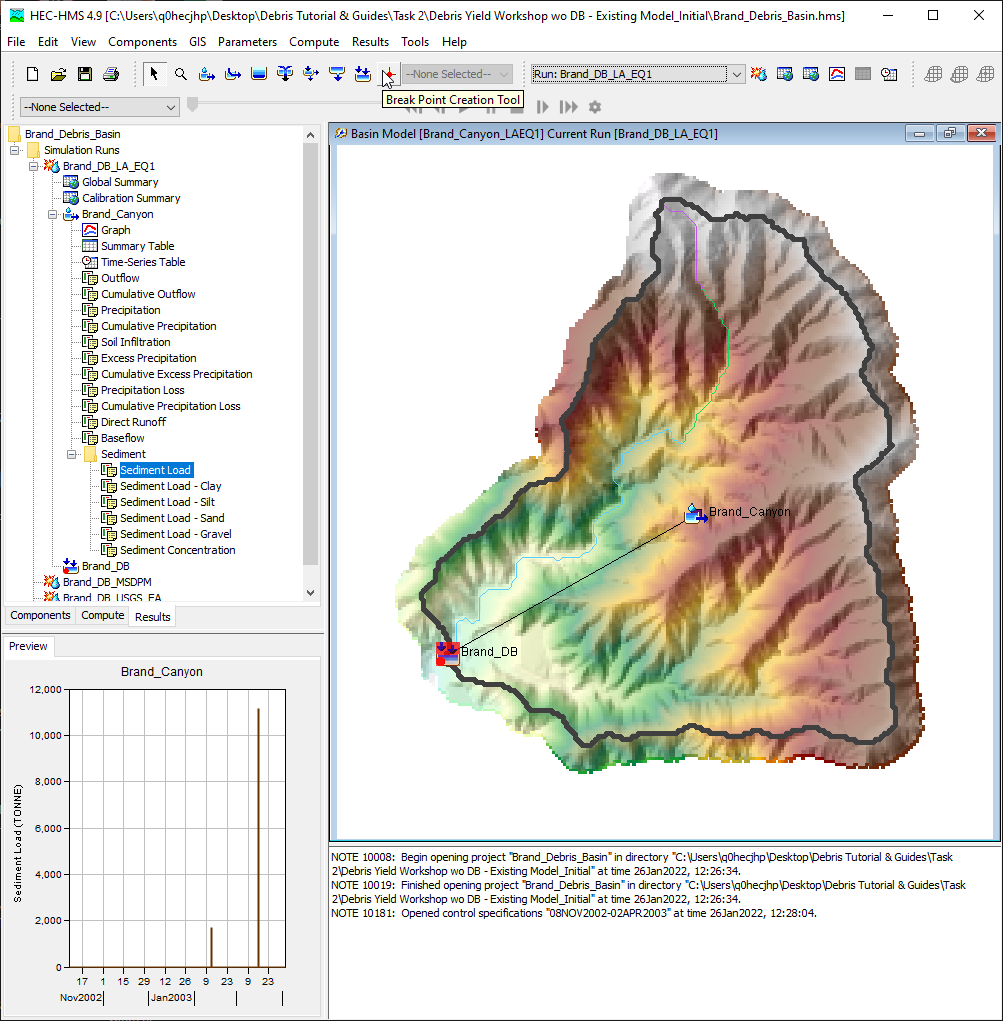Select Time-Series Table in the tree
This screenshot has width=1003, height=1021.
click(143, 262)
